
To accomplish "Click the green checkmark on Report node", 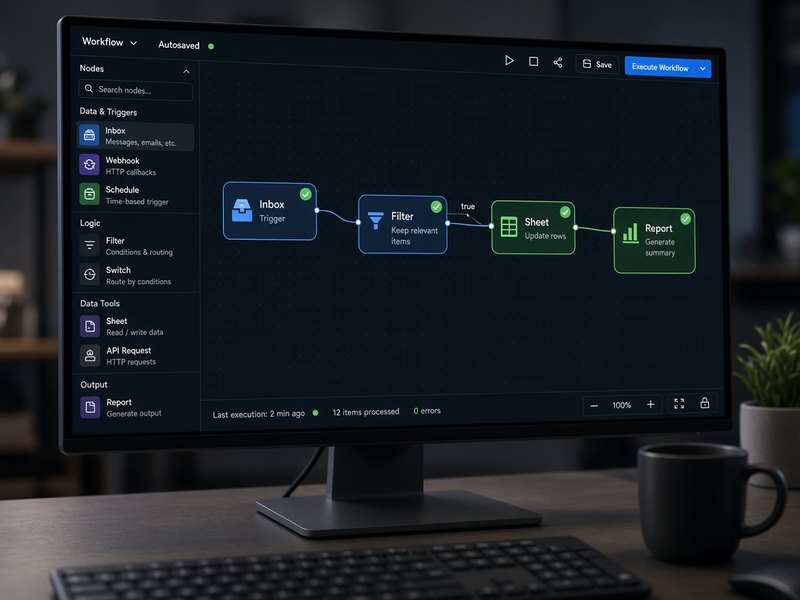I will [x=685, y=219].
